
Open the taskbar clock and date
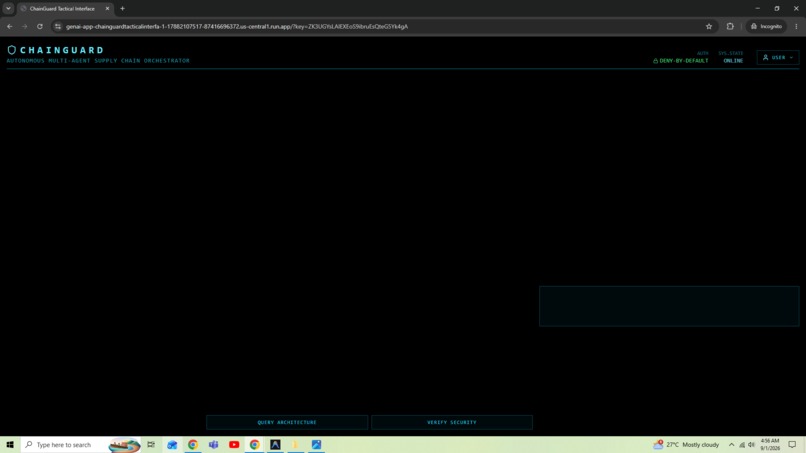770,445
